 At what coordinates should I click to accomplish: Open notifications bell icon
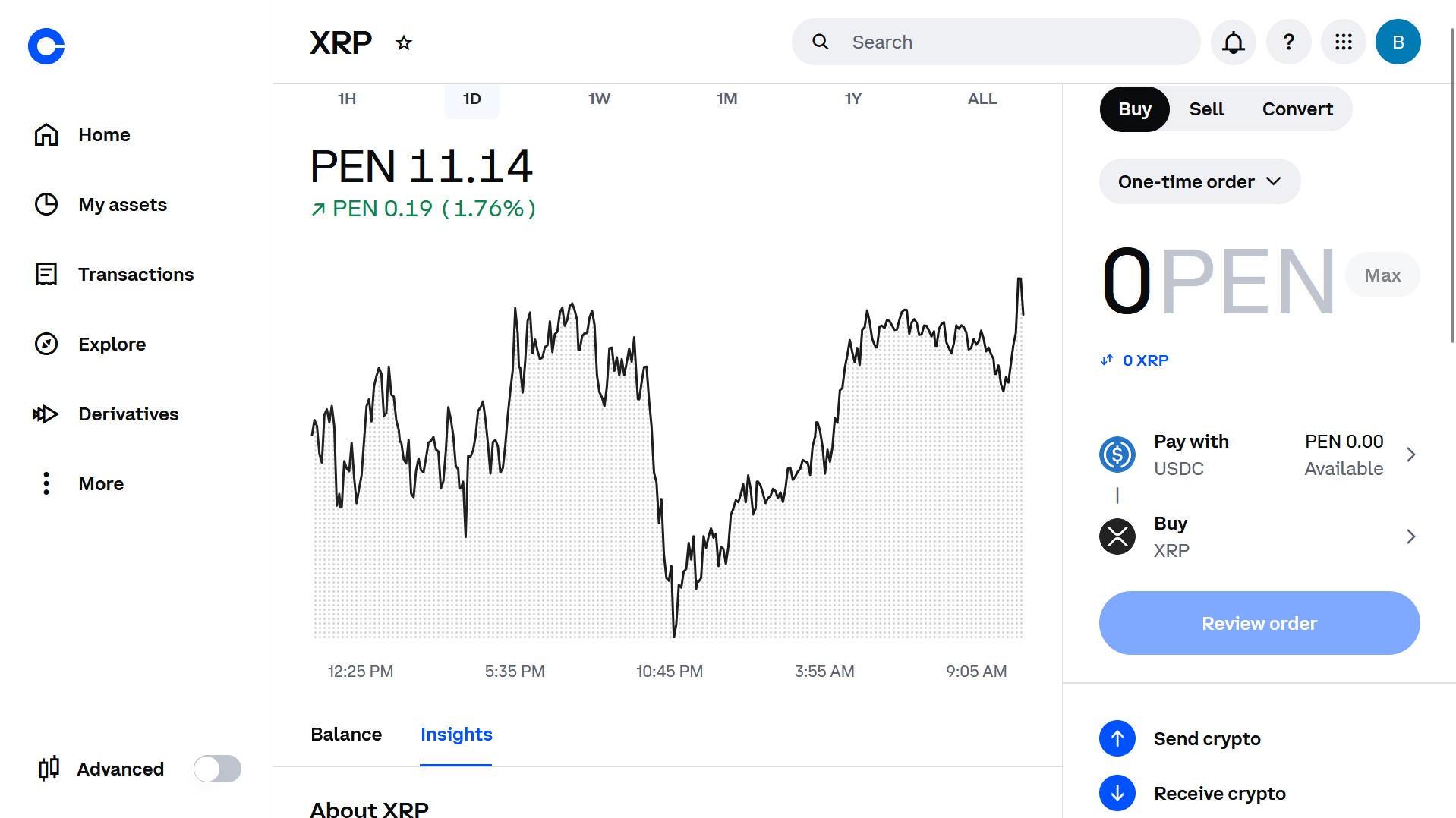pos(1233,42)
